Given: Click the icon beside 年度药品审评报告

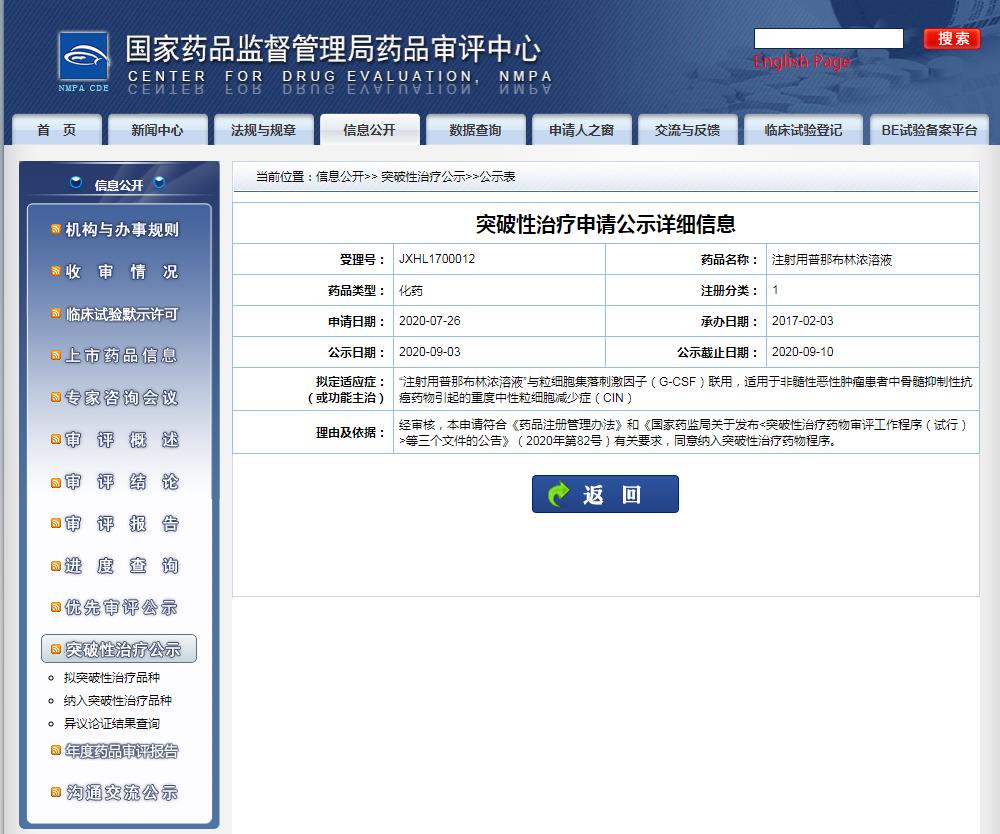Looking at the screenshot, I should [56, 751].
